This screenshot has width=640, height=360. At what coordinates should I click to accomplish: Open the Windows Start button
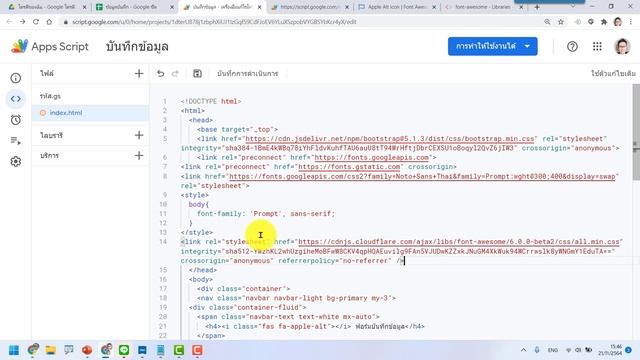(x=13, y=350)
